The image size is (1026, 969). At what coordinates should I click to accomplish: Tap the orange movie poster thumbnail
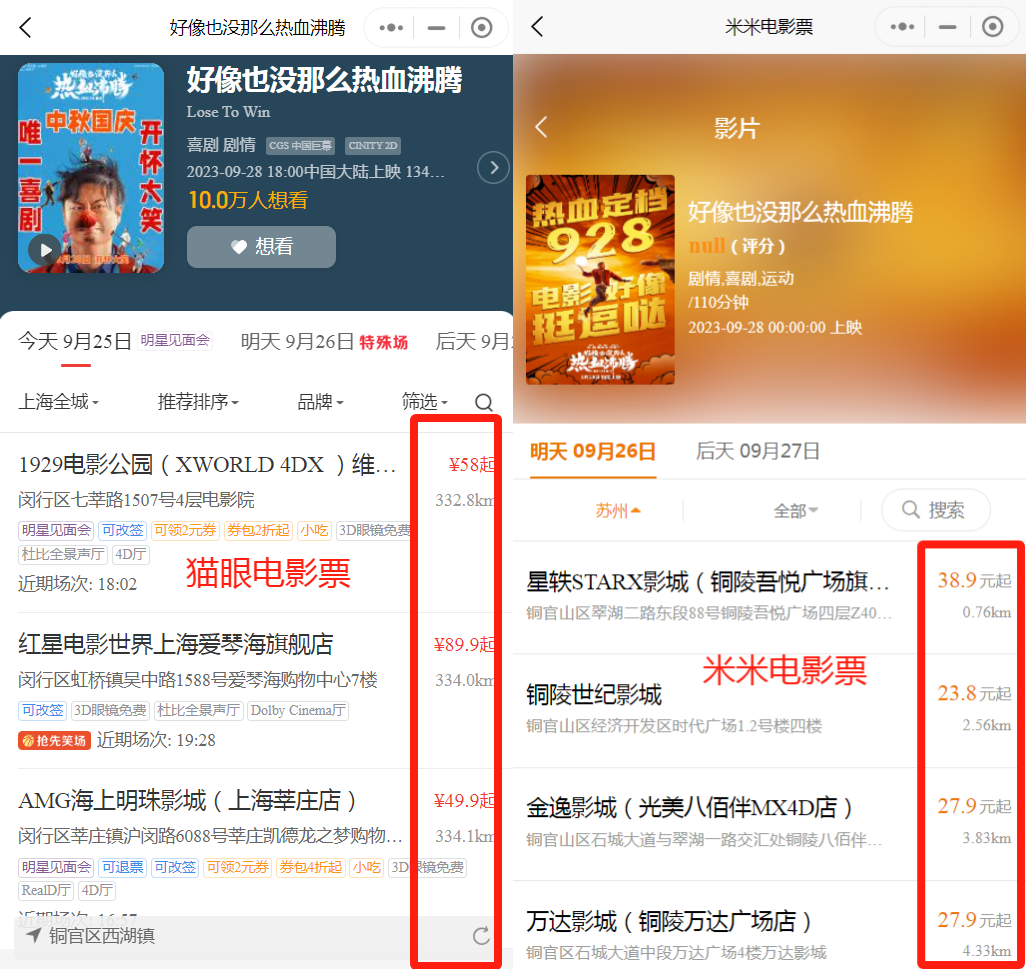pos(600,279)
